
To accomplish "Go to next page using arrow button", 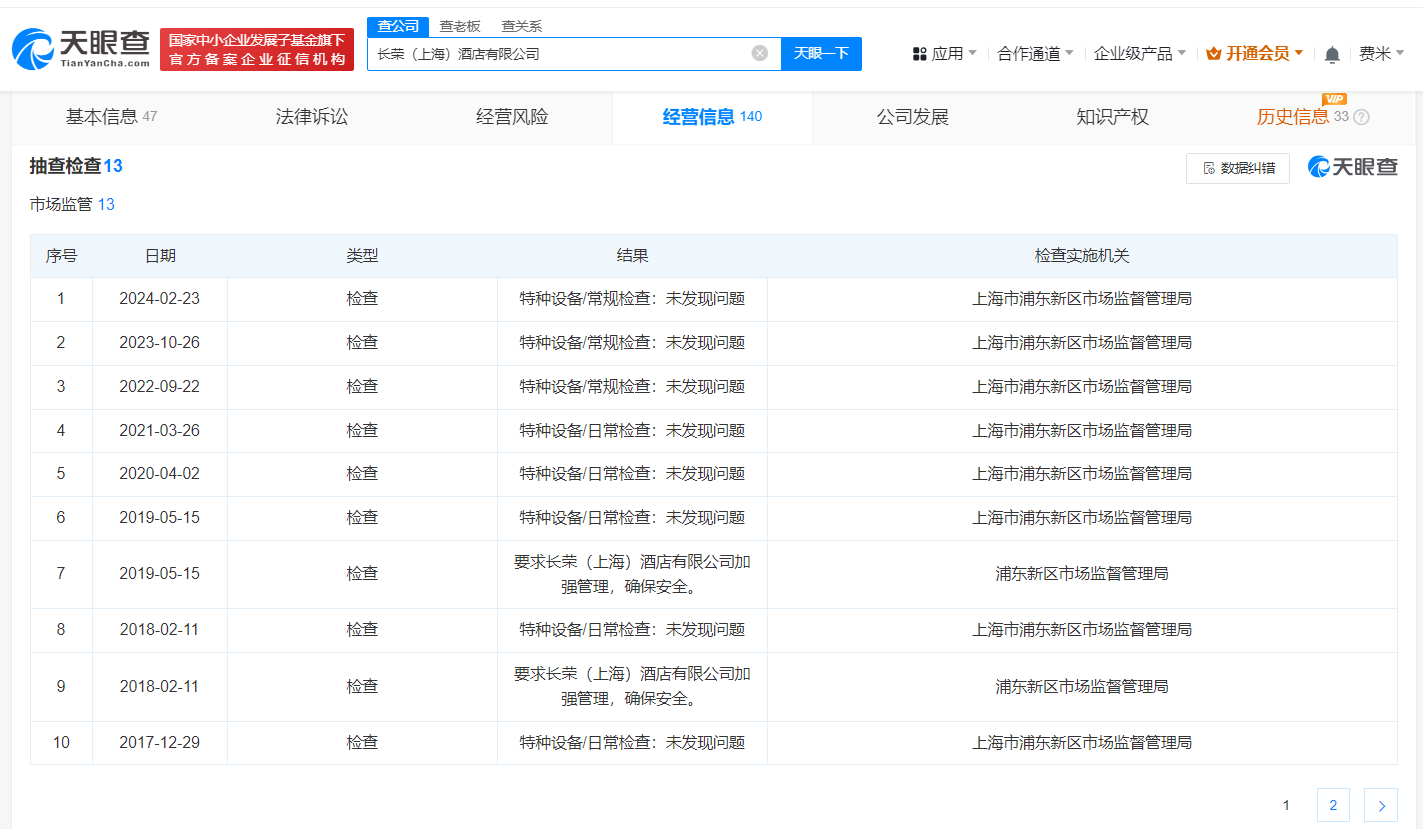I will click(x=1381, y=805).
